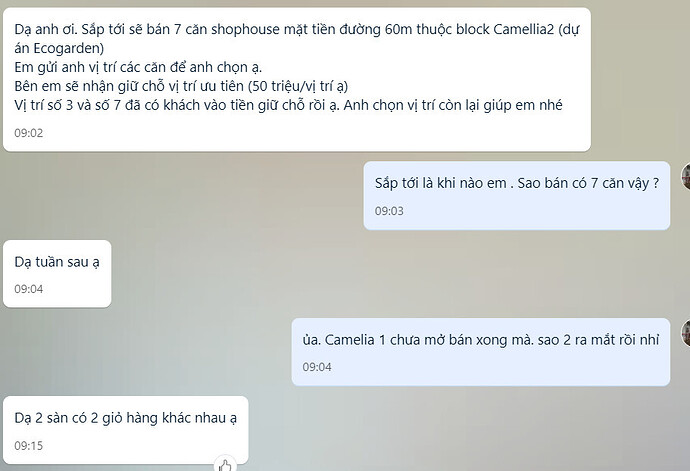
Task: Click the 09:03 timestamp in blue bubble
Action: point(389,211)
